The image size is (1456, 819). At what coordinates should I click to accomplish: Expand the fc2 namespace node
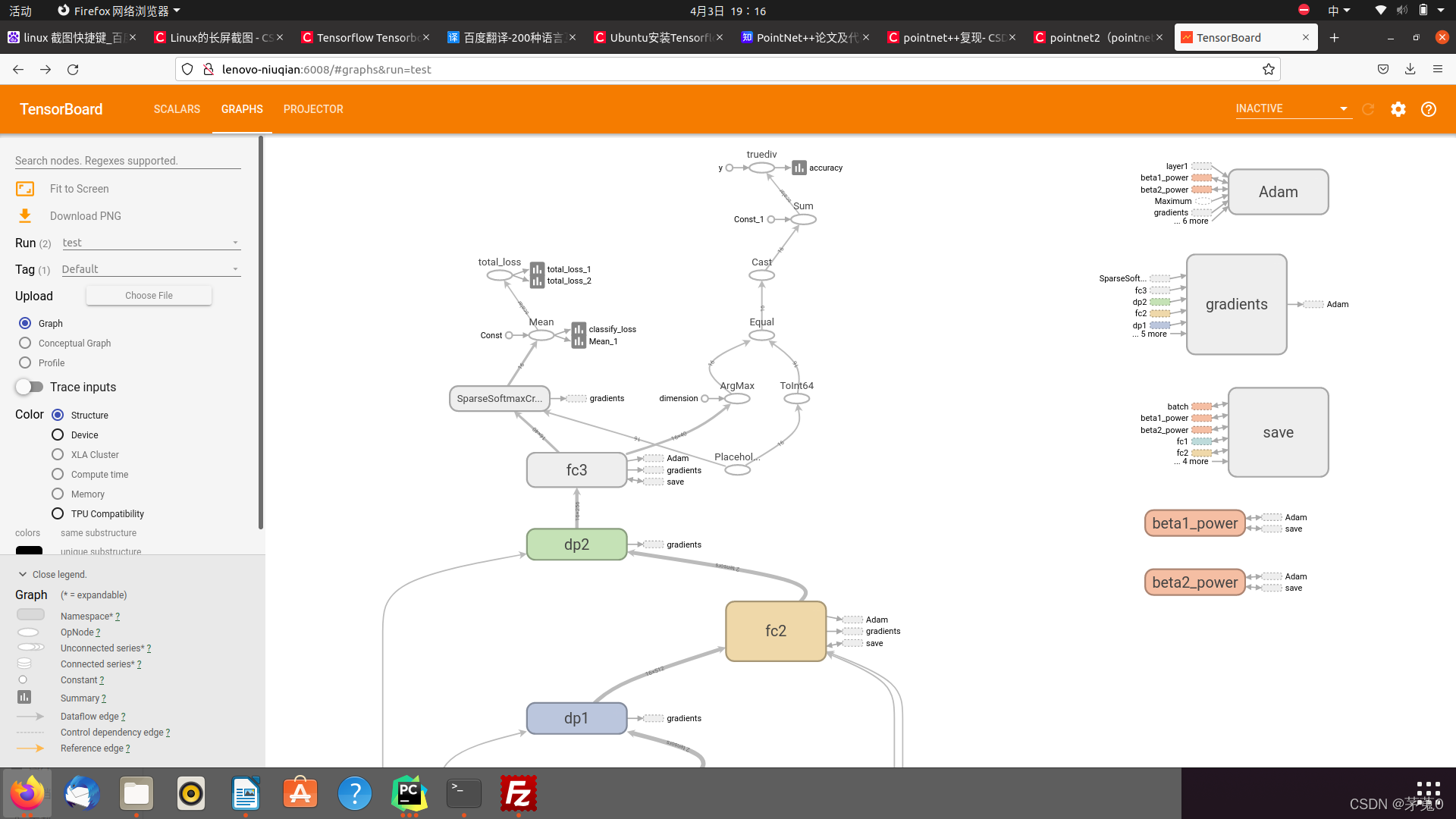pyautogui.click(x=776, y=631)
